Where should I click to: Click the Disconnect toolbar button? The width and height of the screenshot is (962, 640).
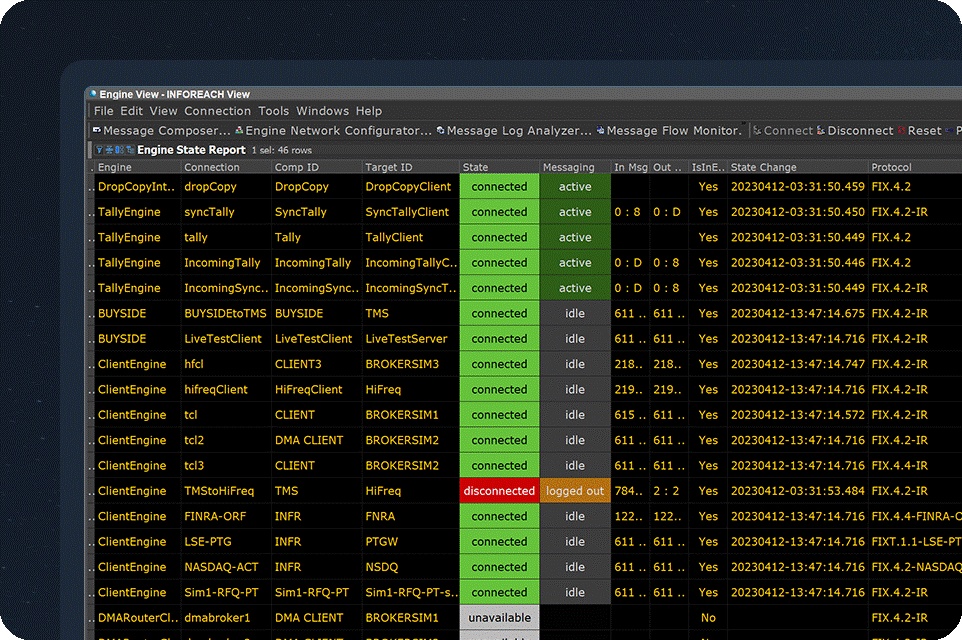pos(855,131)
